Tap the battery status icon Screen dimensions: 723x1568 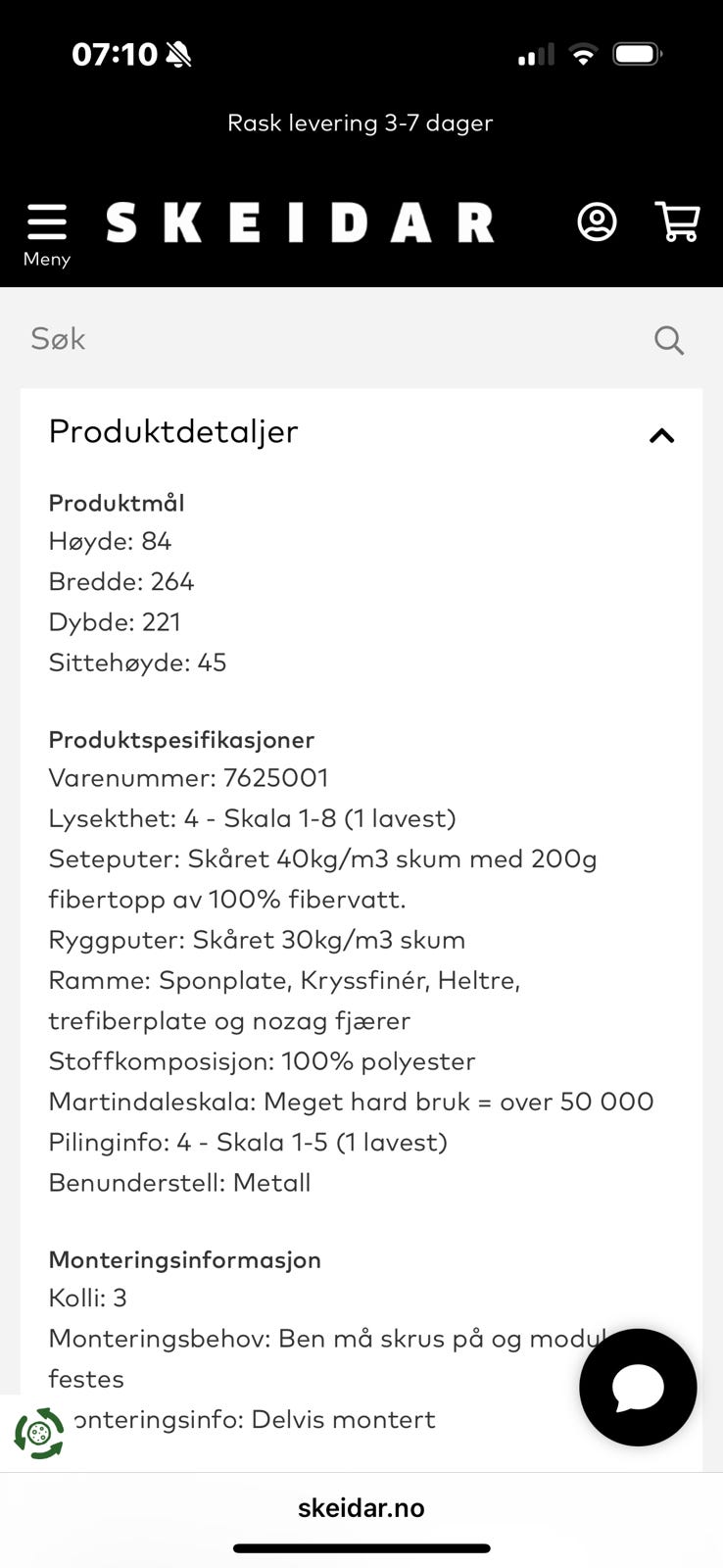pyautogui.click(x=638, y=54)
